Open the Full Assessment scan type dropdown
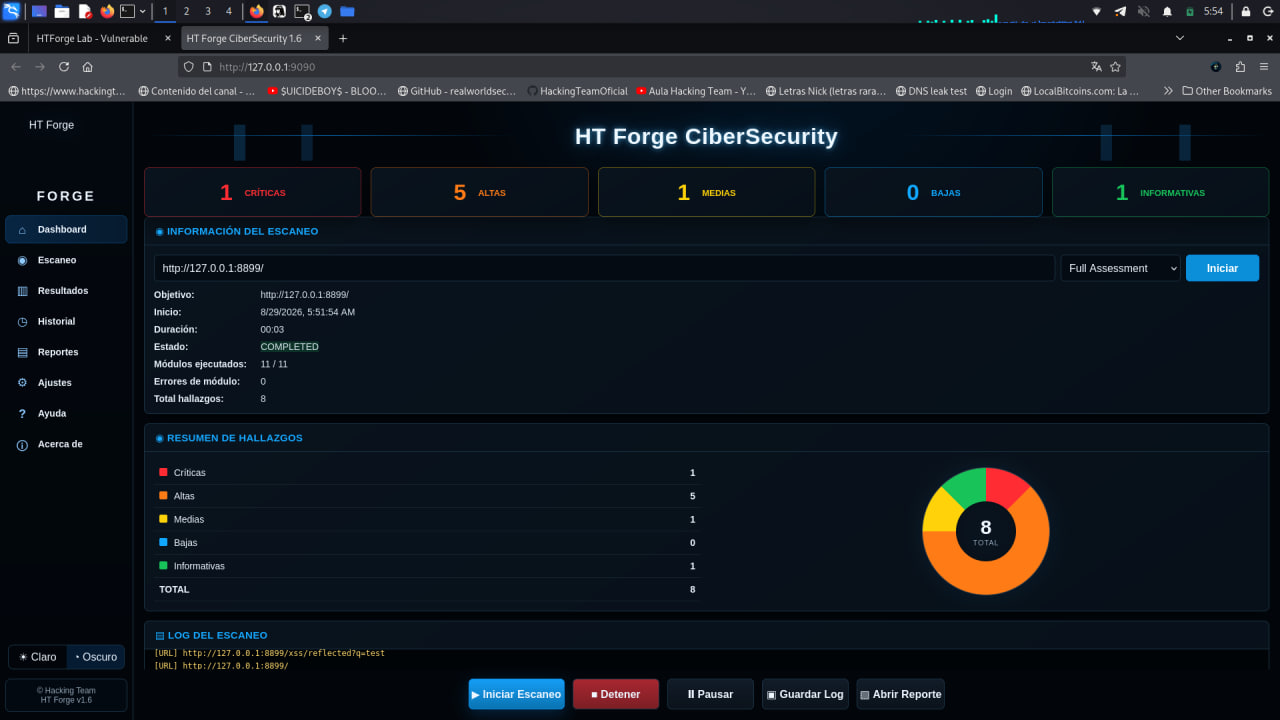The height and width of the screenshot is (720, 1280). pos(1121,268)
